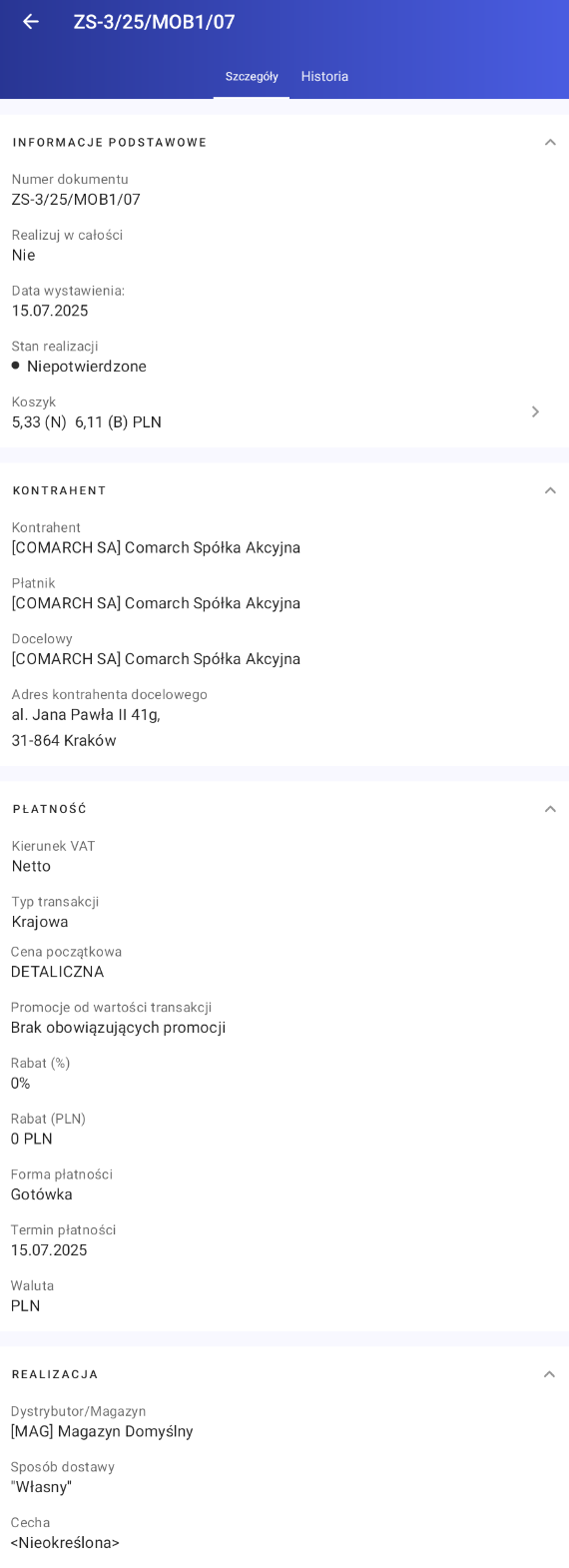
Task: Tap Termin płatności 15.07.2025 field
Action: 284,1240
